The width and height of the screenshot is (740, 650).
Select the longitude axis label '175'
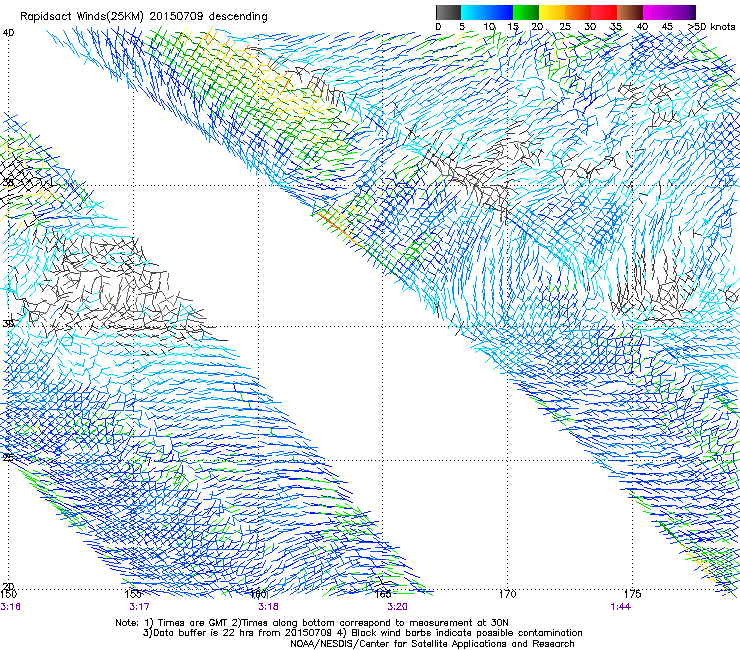point(632,594)
